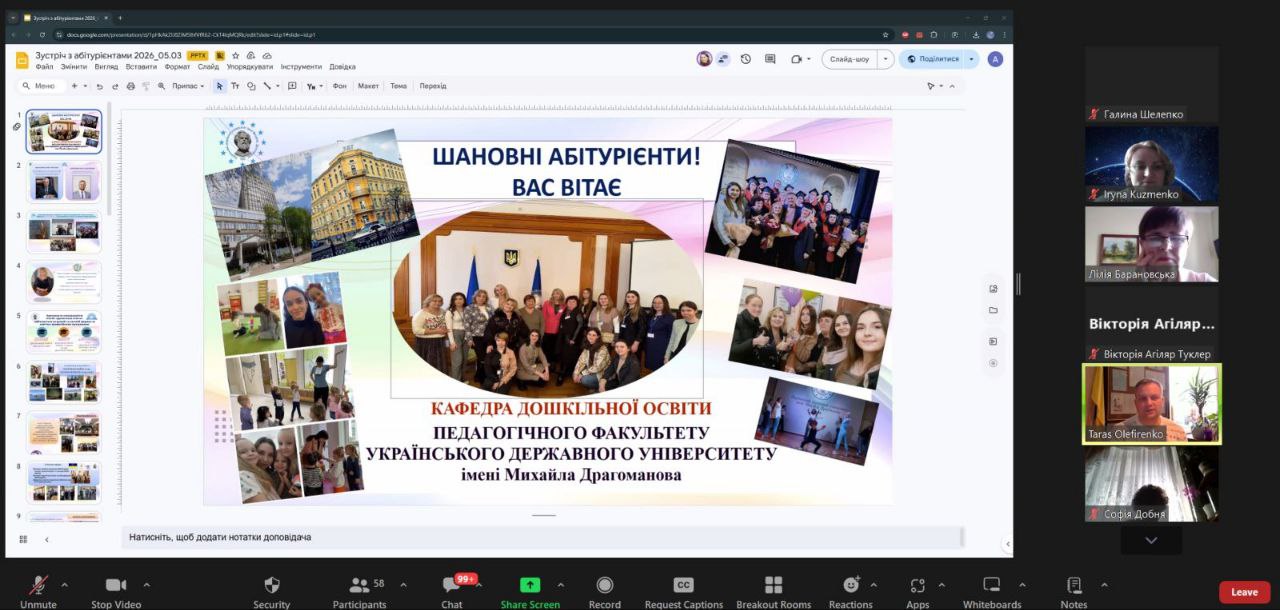Choose the shape insert tool
1280x610 pixels.
pos(251,86)
